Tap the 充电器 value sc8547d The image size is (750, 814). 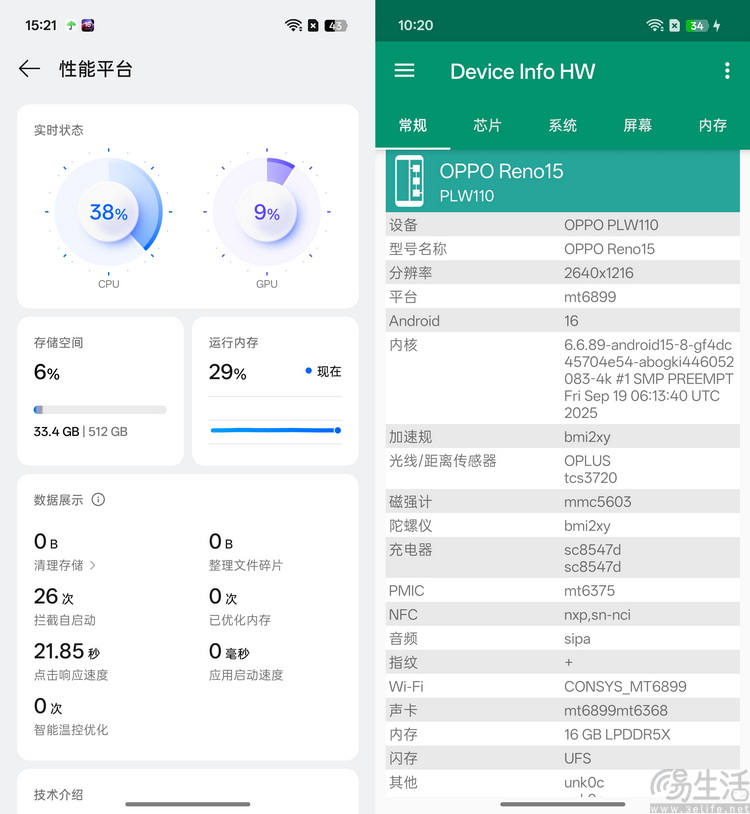592,558
